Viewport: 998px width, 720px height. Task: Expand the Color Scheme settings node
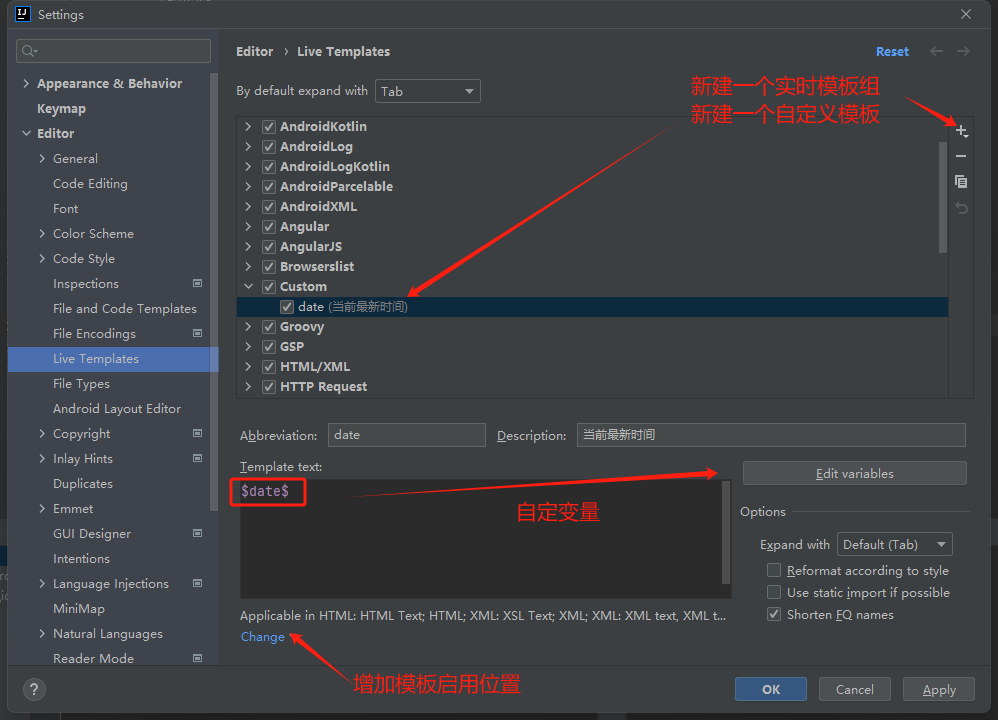[x=42, y=233]
